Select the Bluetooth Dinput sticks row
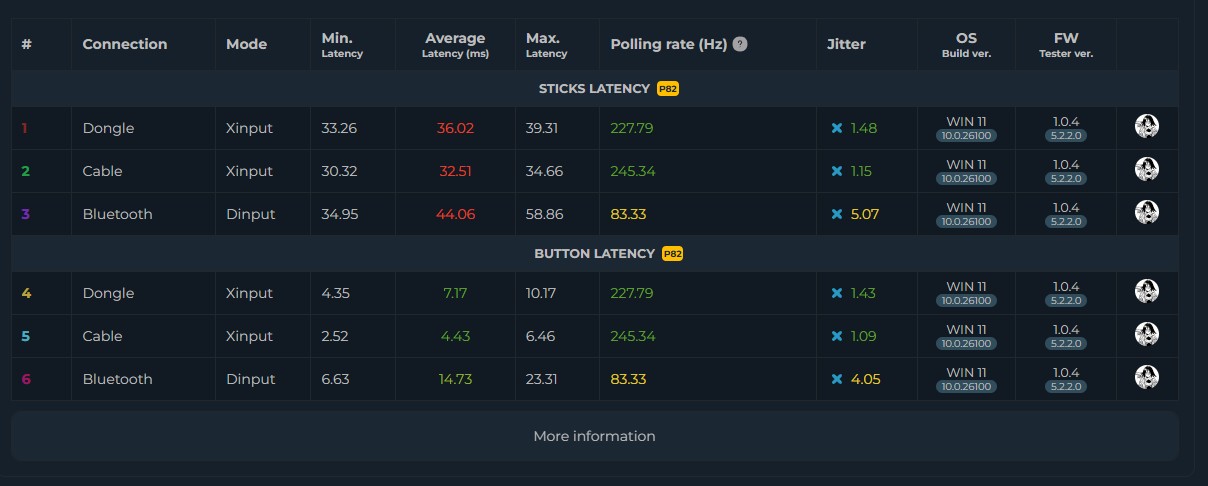Viewport: 1208px width, 486px height. [594, 214]
